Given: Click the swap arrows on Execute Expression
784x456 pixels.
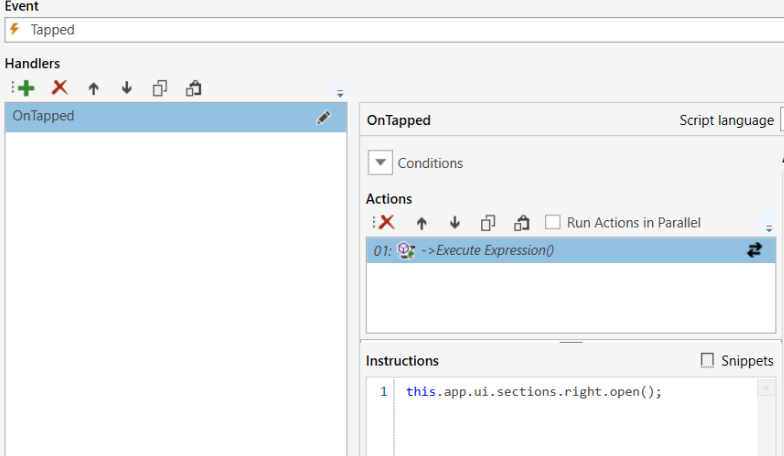Looking at the screenshot, I should (754, 251).
